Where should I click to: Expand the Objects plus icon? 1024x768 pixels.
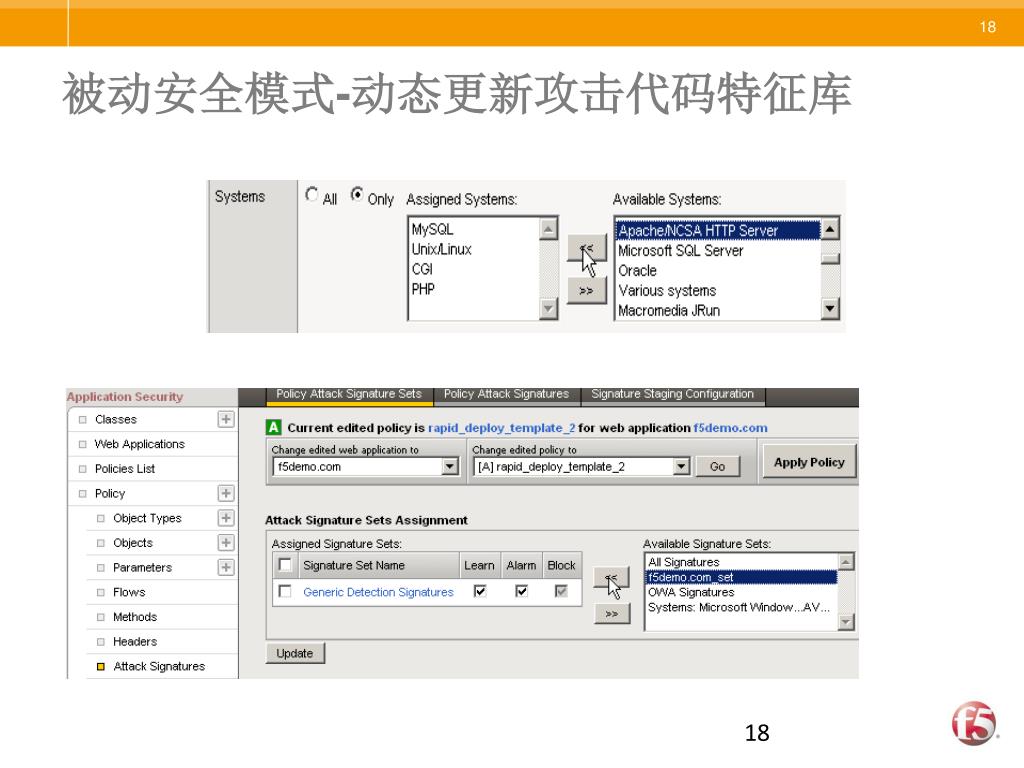pos(226,543)
